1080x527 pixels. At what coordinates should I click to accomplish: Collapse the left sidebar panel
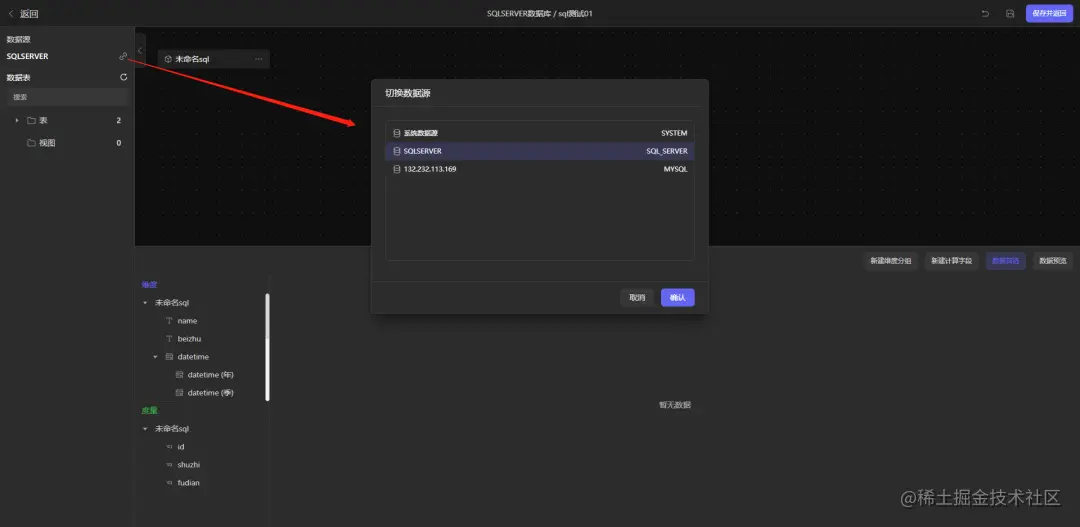[140, 50]
